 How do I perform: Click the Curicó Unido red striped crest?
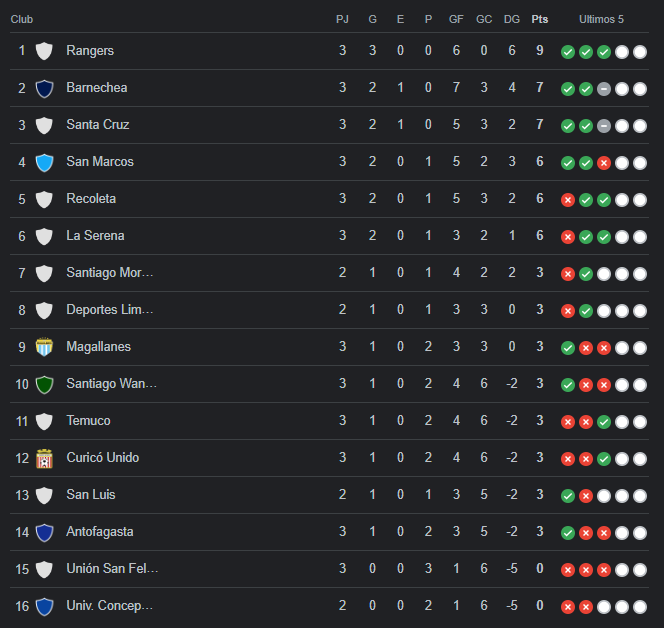(x=44, y=459)
